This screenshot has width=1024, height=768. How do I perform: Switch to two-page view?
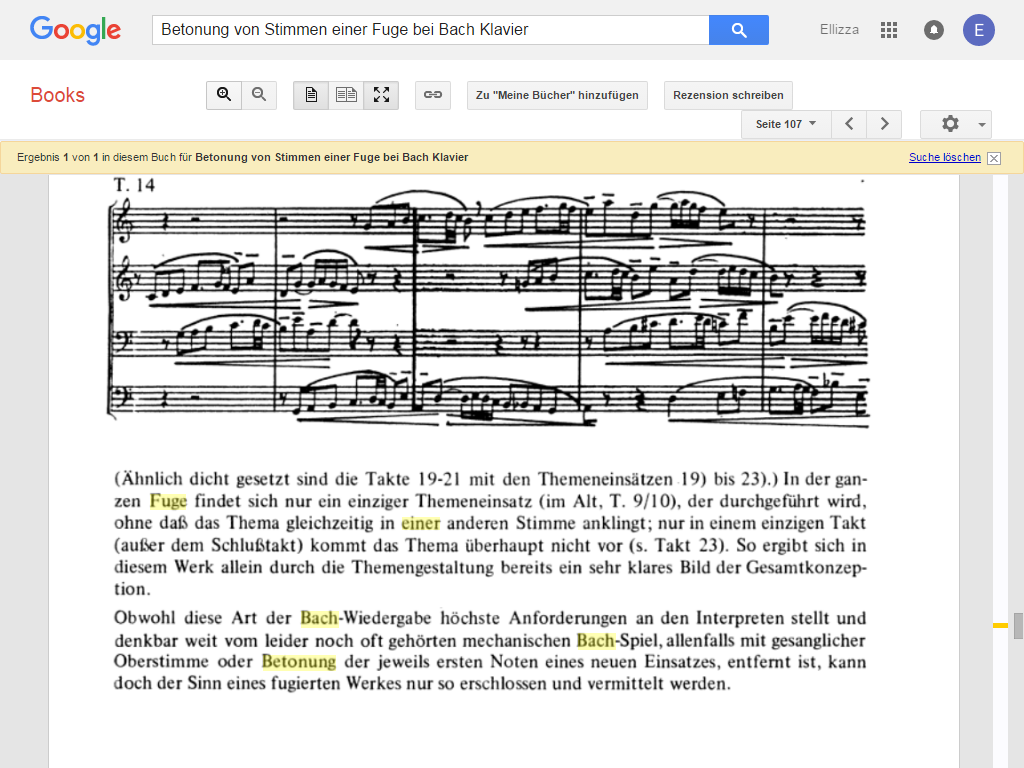point(346,95)
